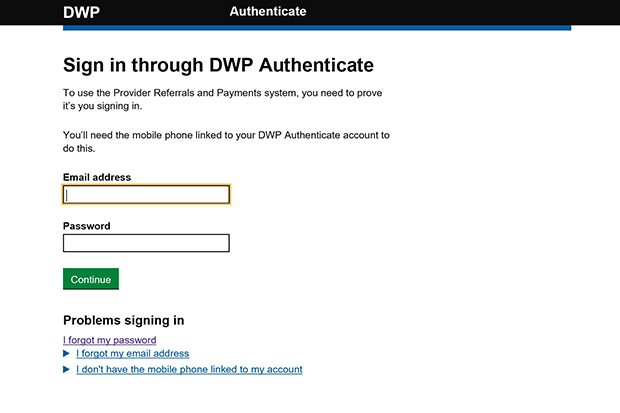Open the 'I forgot my password' link
Screen dimensions: 620x413
(x=109, y=341)
